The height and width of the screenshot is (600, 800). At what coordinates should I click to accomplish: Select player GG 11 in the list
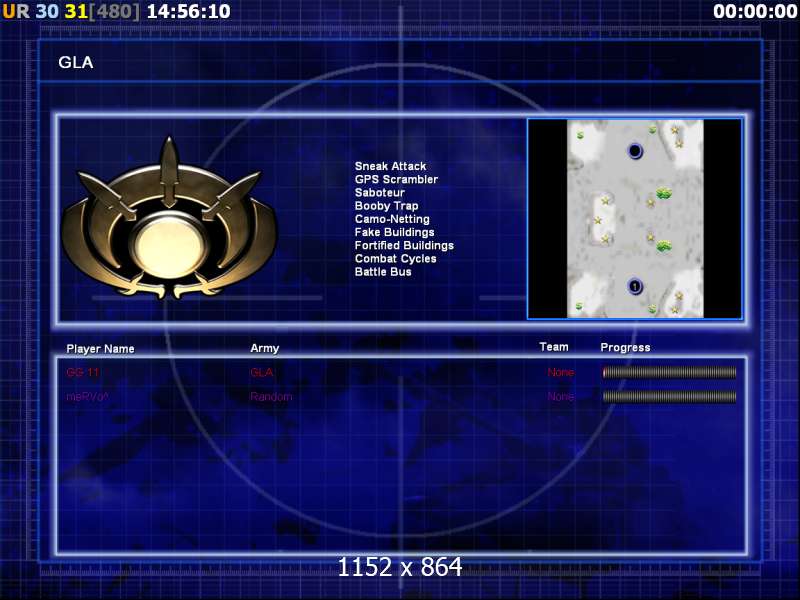tap(83, 372)
